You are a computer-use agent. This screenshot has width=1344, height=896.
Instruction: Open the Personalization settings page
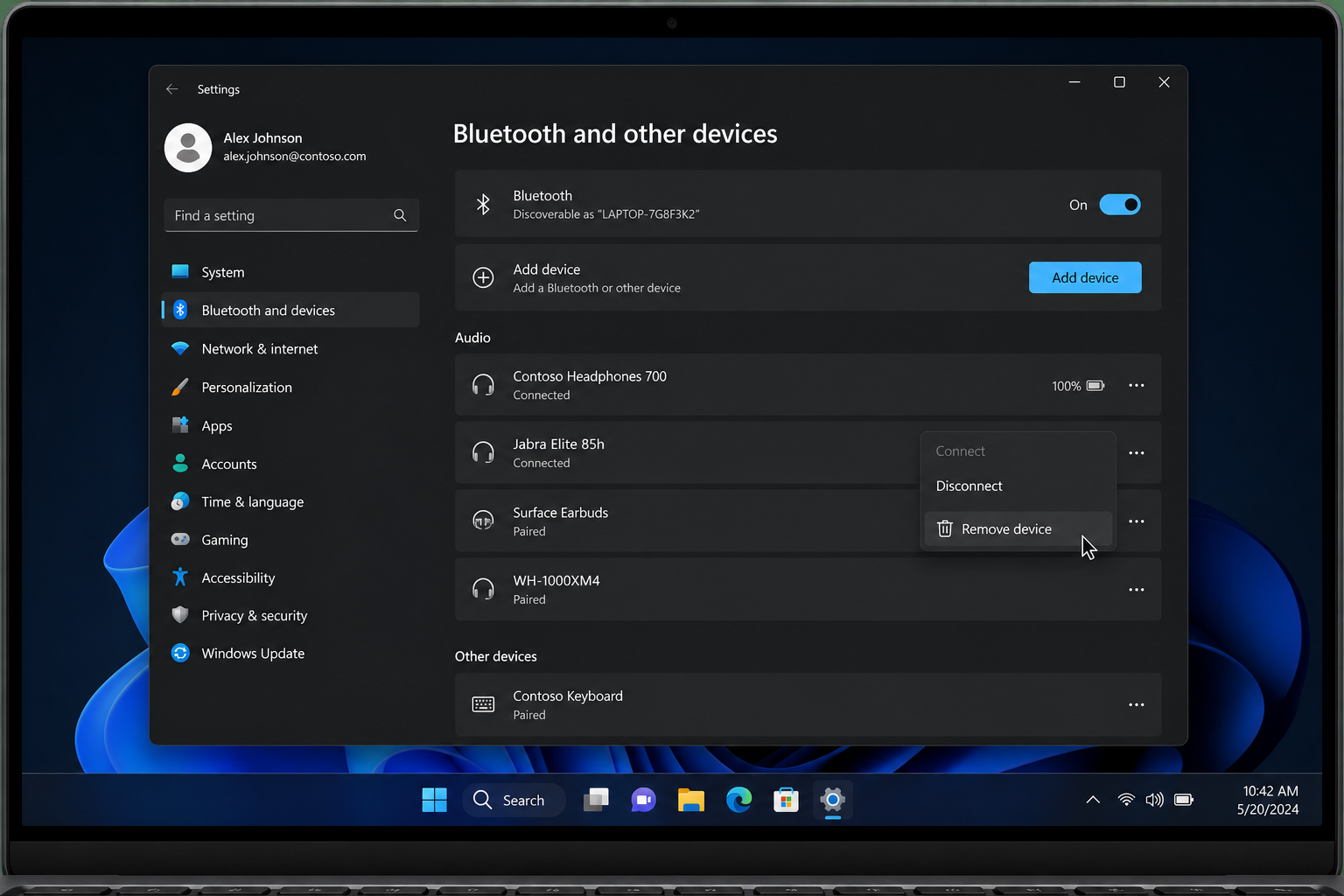(290, 387)
